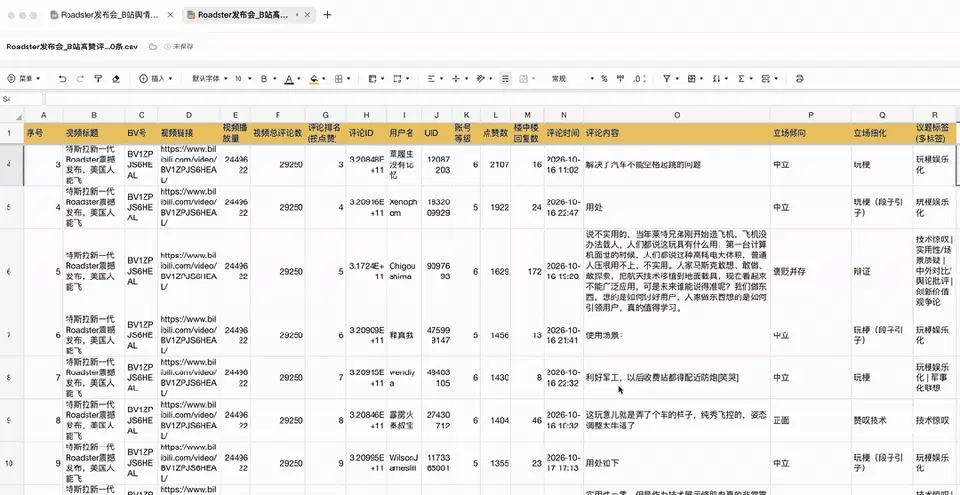Screen dimensions: 960x495
Task: Click the freeze panes icon
Action: click(372, 78)
